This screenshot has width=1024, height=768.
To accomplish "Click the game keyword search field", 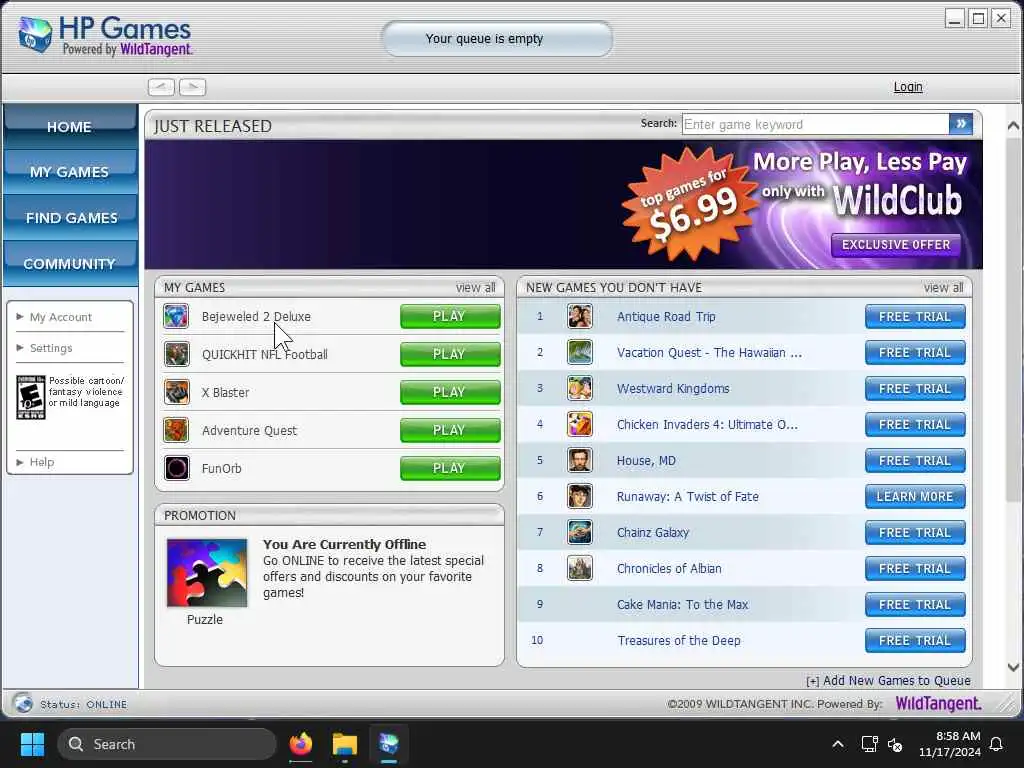I will tap(815, 124).
